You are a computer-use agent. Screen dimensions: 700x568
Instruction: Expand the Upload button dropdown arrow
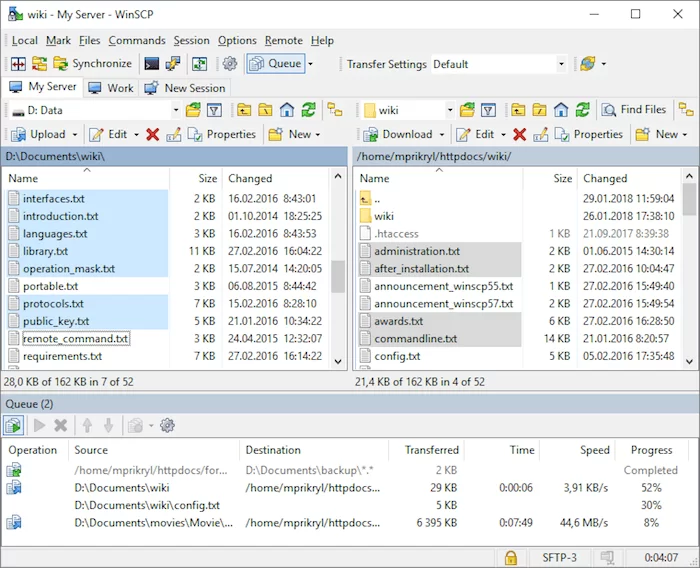(x=75, y=134)
